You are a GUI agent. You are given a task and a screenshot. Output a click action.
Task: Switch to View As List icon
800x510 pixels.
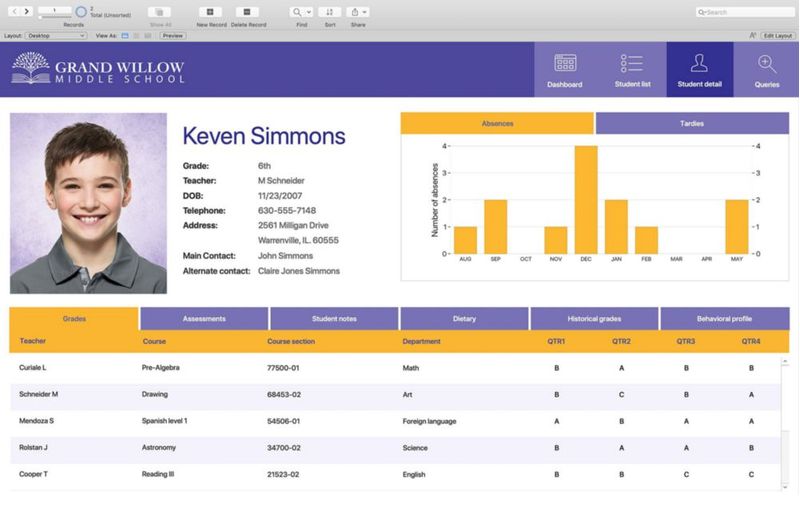136,36
